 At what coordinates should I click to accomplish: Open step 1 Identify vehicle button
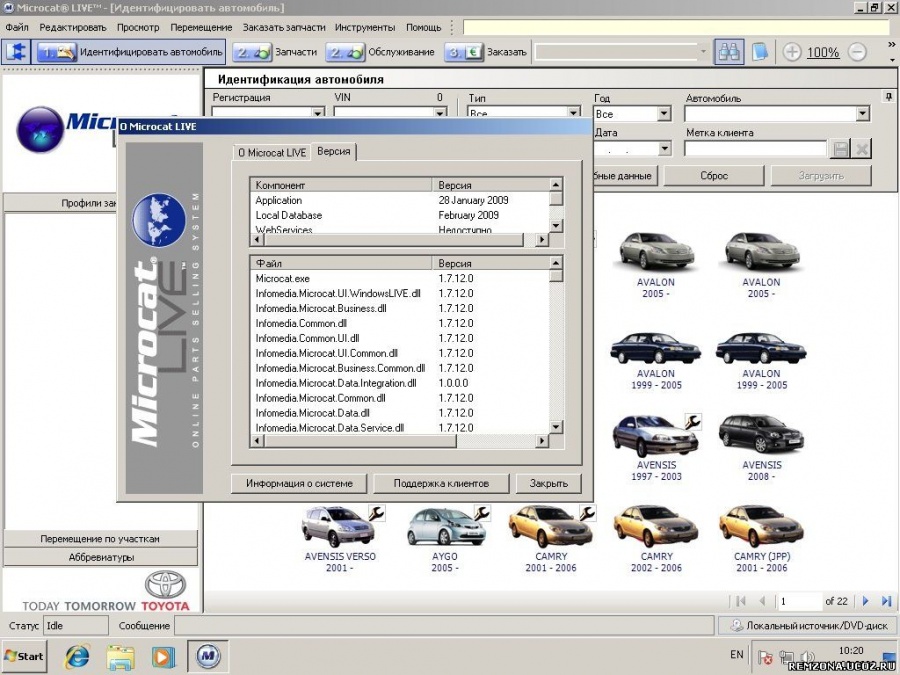[130, 52]
